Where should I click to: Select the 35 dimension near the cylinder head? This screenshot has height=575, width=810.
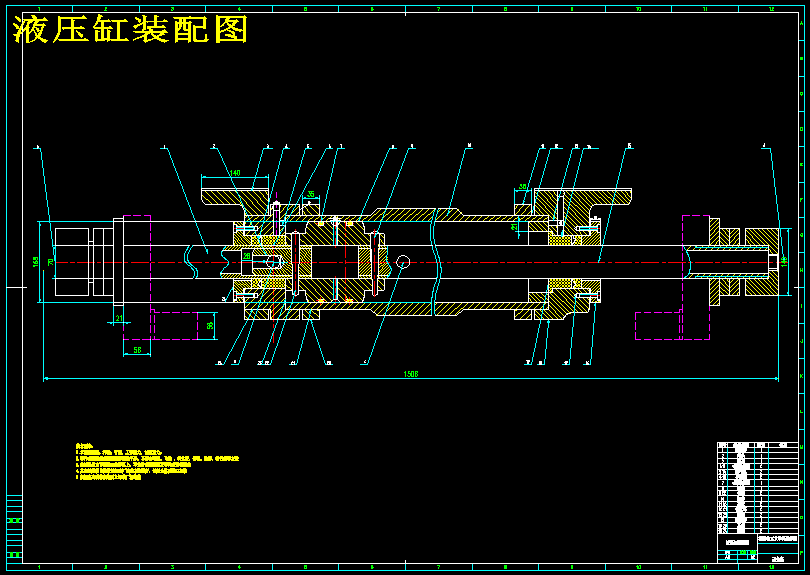311,194
